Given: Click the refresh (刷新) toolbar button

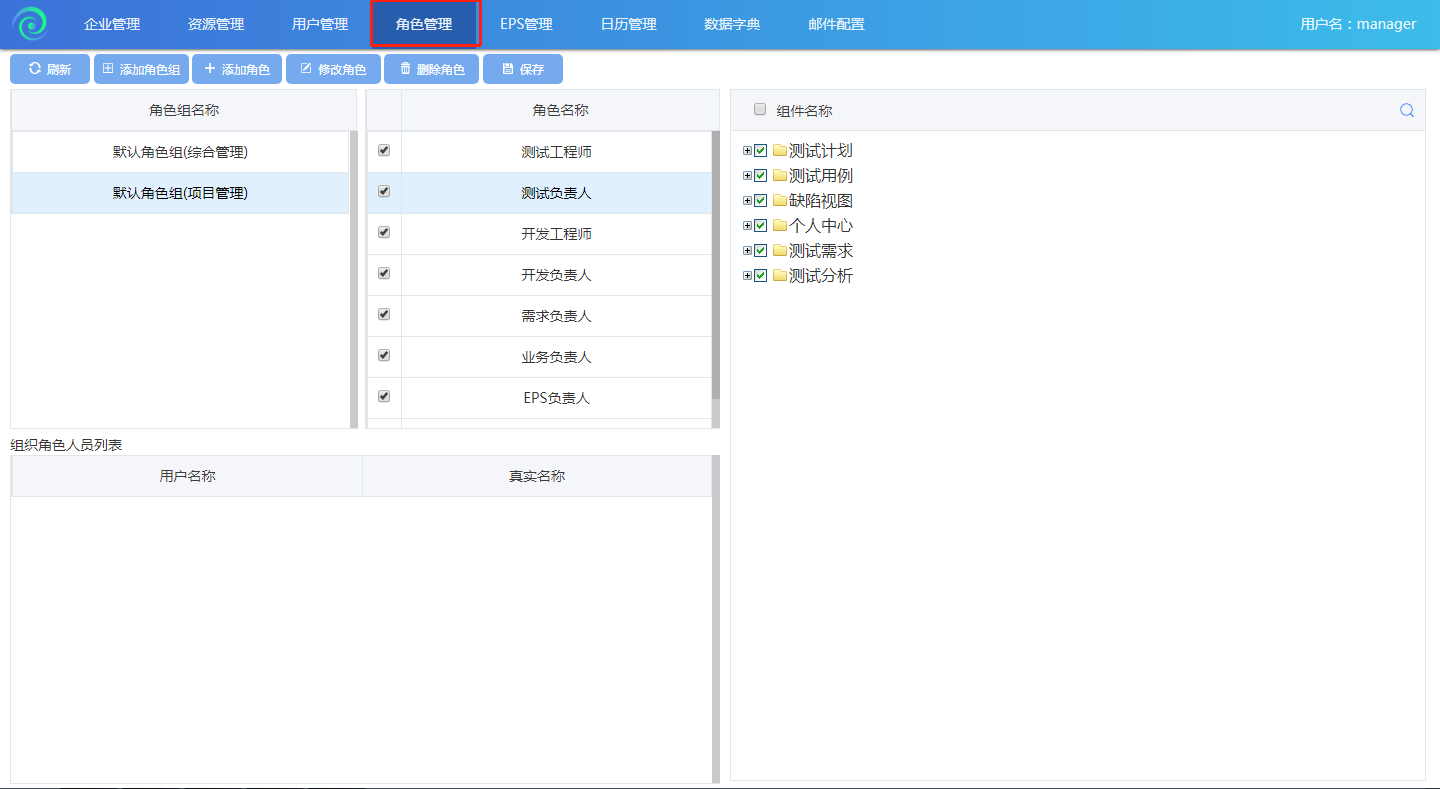Looking at the screenshot, I should coord(50,69).
